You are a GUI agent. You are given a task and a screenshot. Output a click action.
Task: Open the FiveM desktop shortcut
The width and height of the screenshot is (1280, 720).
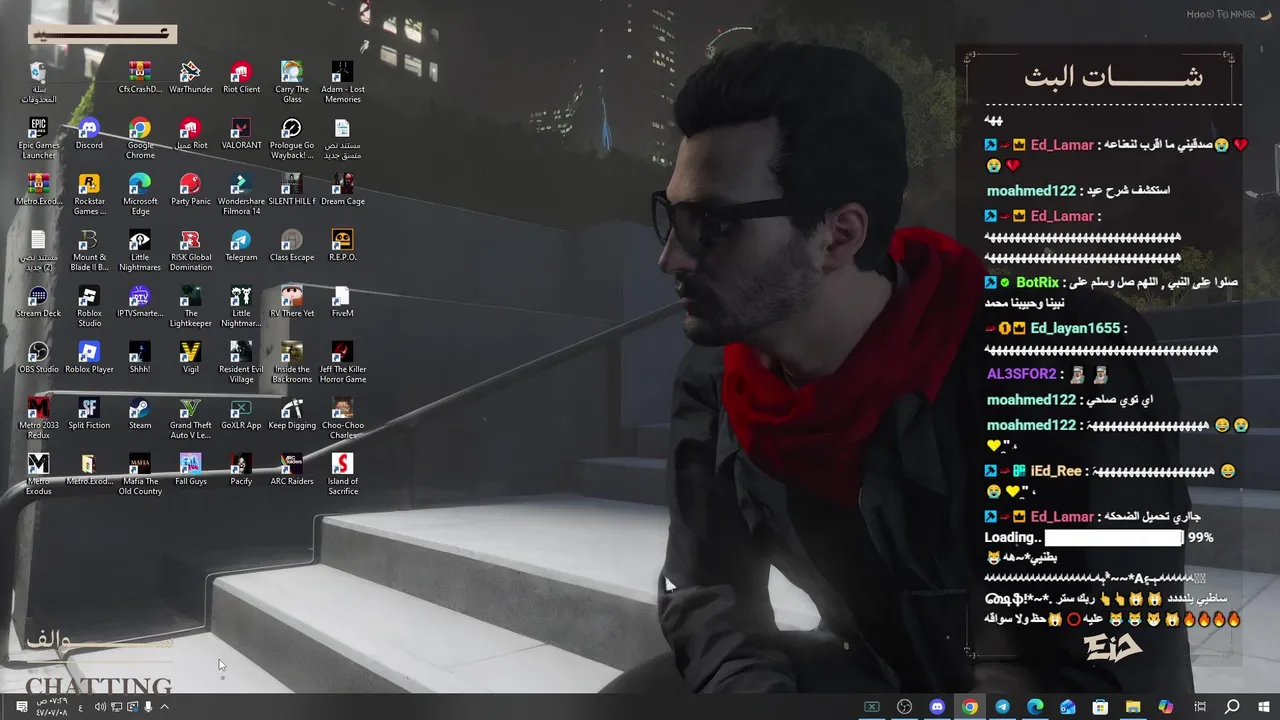tap(342, 301)
